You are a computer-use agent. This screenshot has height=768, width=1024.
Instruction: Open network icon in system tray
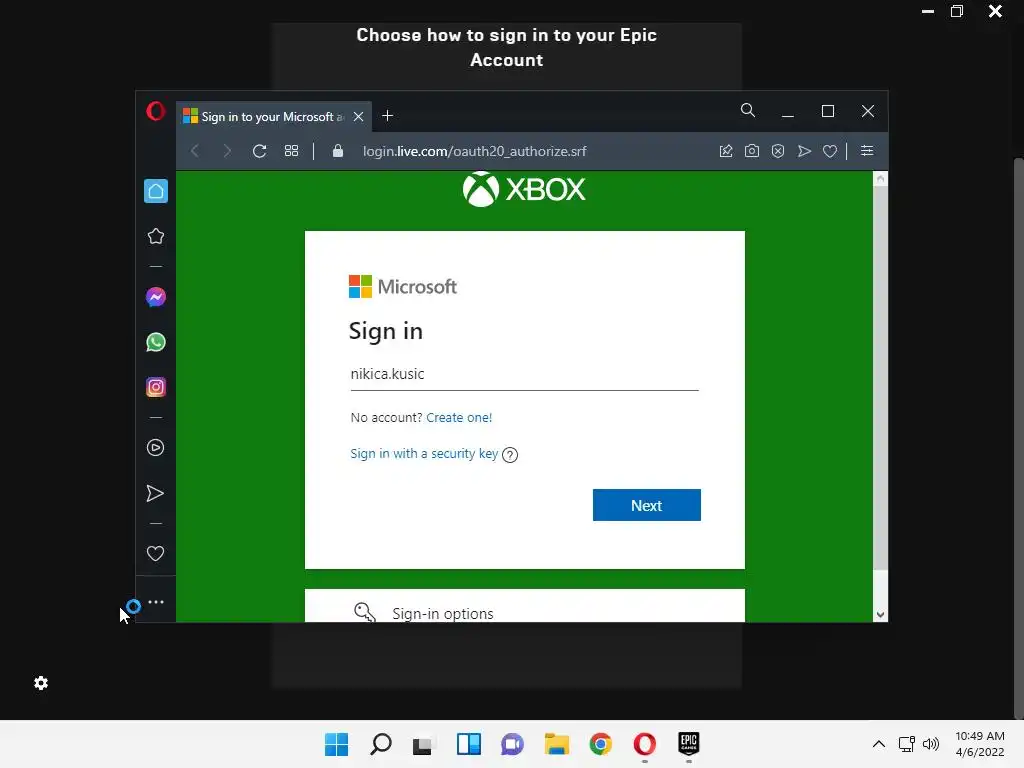click(x=906, y=744)
